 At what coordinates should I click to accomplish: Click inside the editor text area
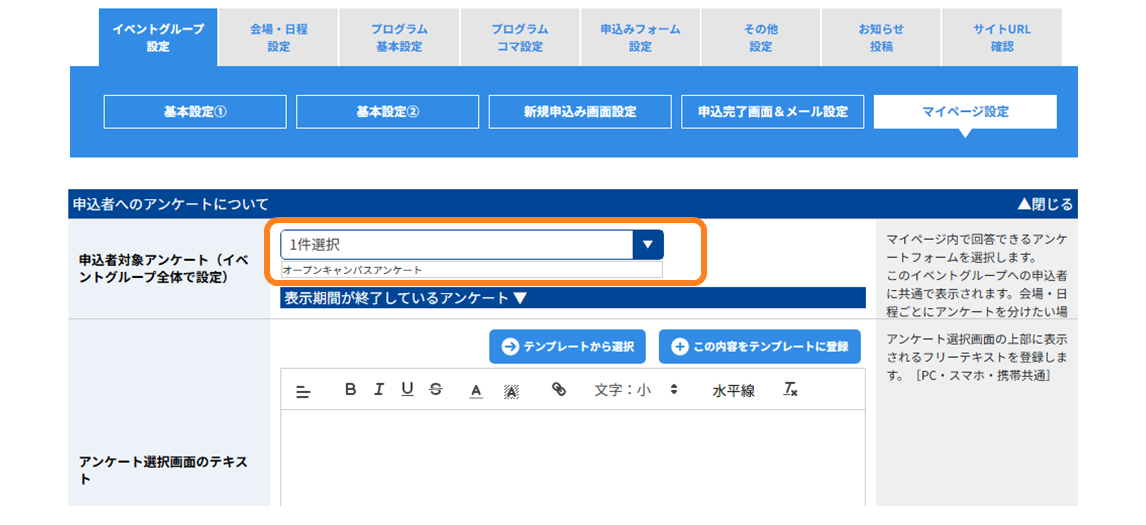click(x=573, y=458)
